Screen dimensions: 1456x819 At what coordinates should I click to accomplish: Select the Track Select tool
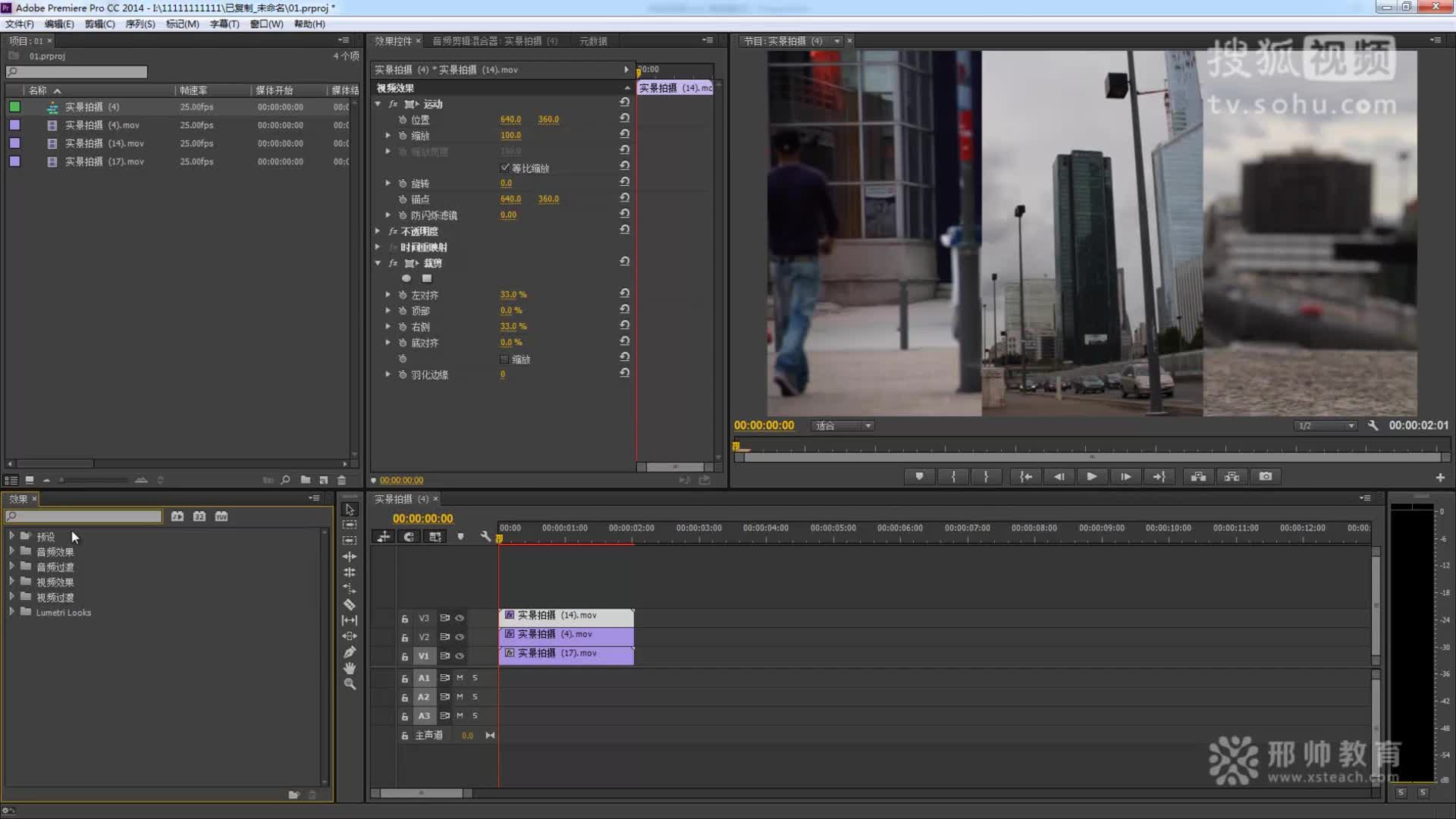tap(350, 525)
